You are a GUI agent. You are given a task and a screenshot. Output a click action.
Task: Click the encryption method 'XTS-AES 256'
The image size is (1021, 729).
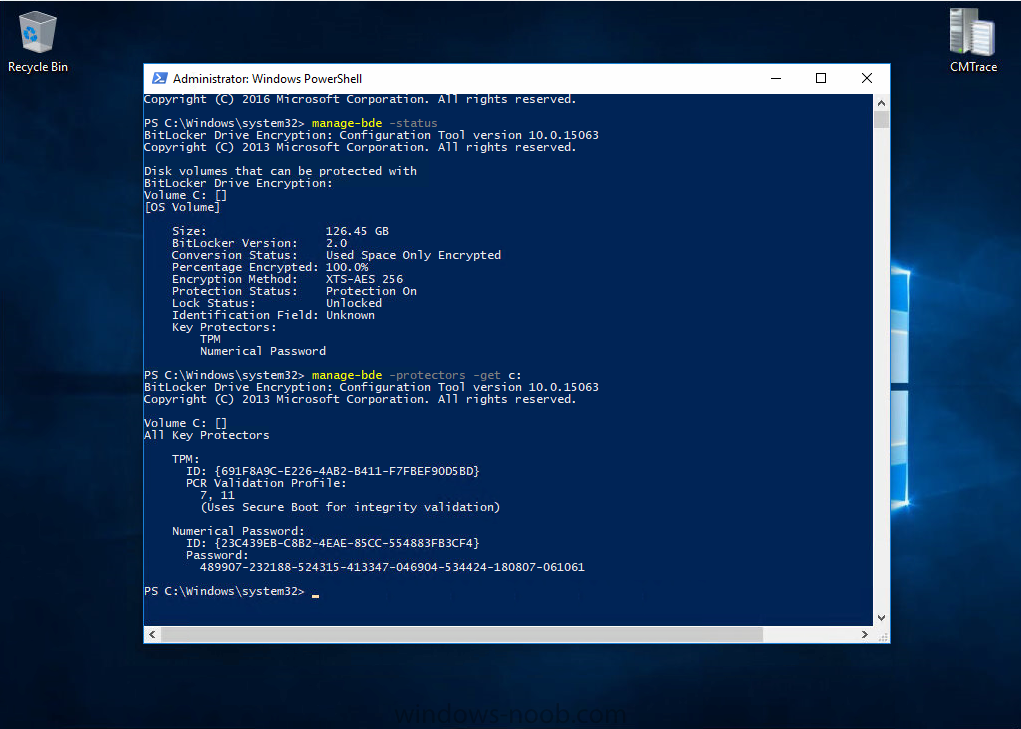tap(364, 279)
